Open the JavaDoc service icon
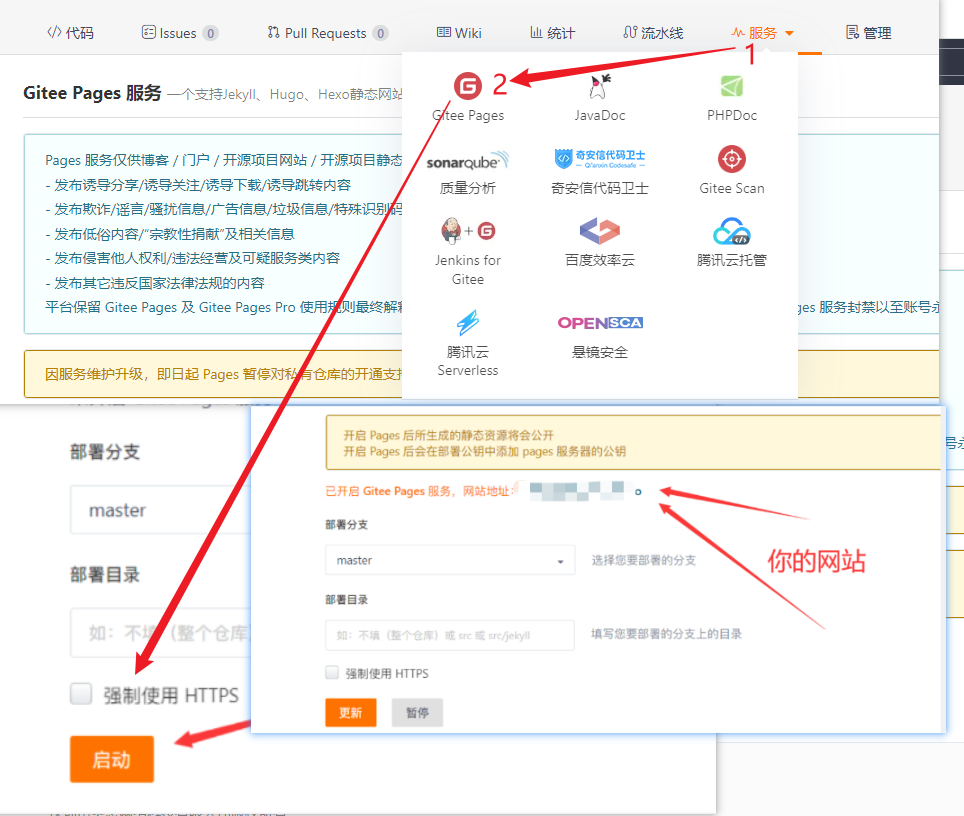Image resolution: width=964 pixels, height=816 pixels. point(599,86)
